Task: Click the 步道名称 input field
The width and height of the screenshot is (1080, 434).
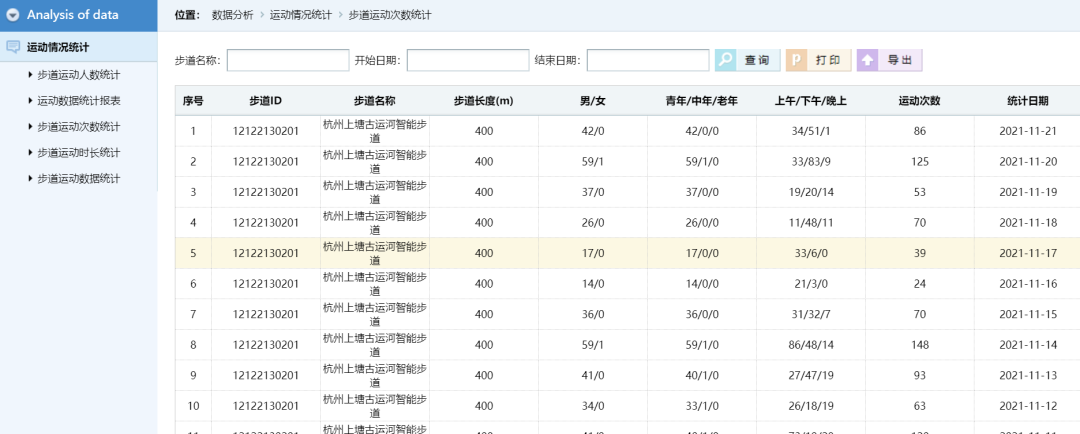Action: pyautogui.click(x=288, y=60)
